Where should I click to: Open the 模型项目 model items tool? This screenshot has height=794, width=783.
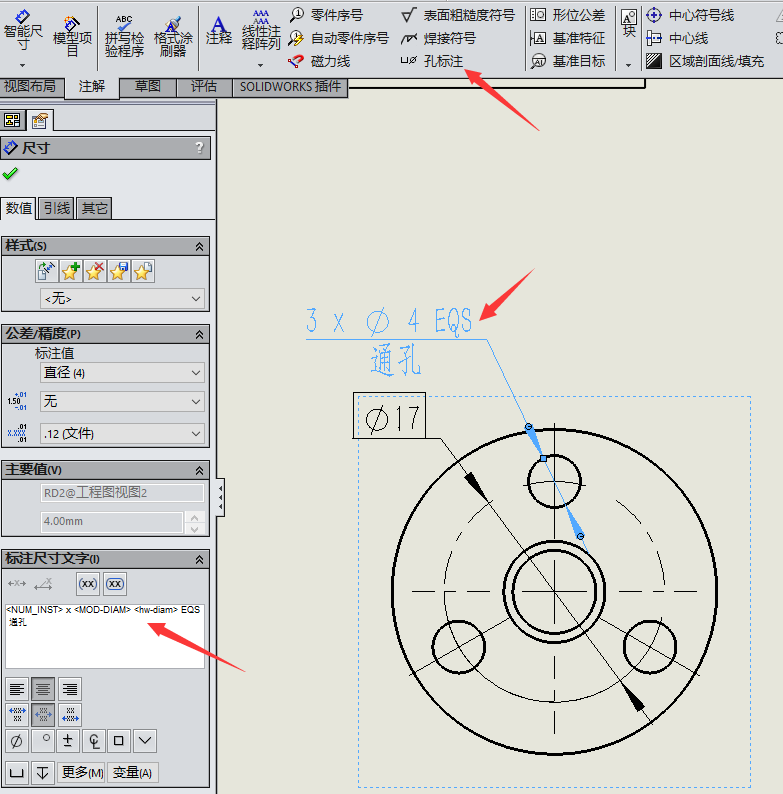click(72, 36)
